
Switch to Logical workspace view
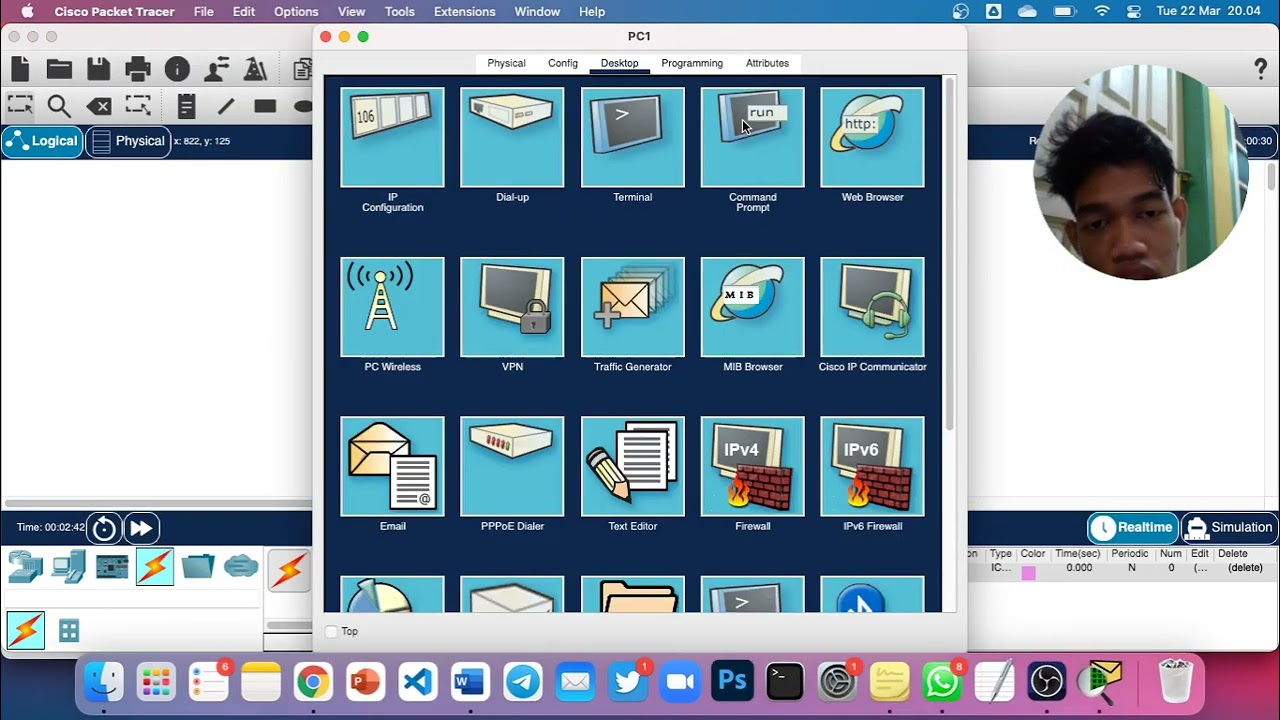(42, 141)
